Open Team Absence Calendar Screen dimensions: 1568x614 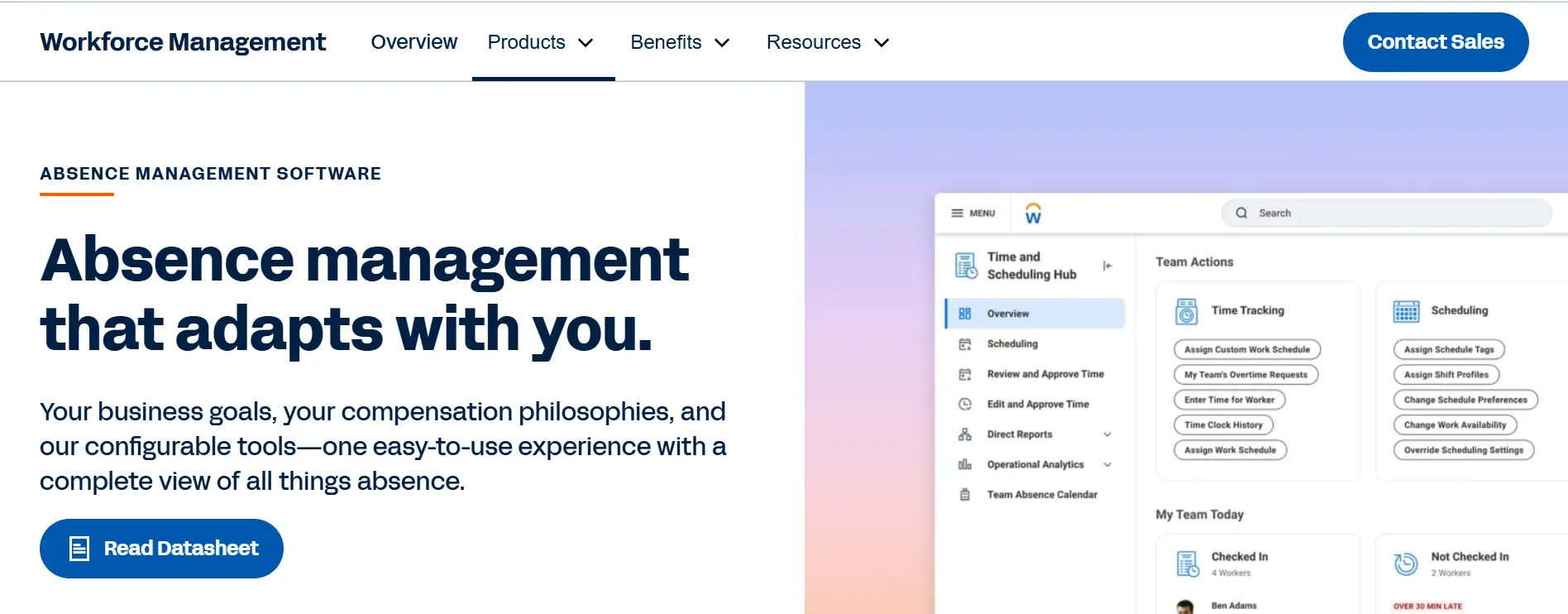pyautogui.click(x=1042, y=495)
